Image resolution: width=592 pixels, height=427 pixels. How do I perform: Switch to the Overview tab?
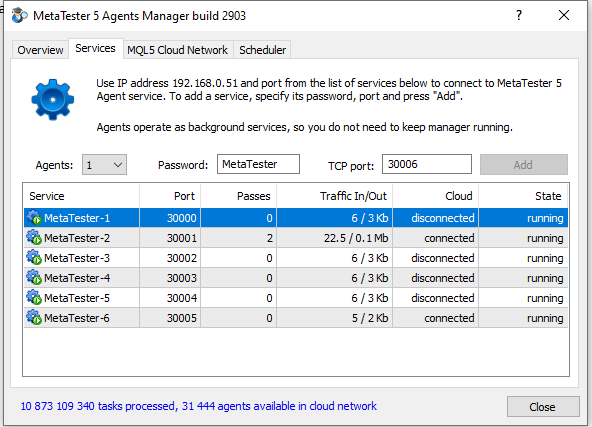click(40, 50)
